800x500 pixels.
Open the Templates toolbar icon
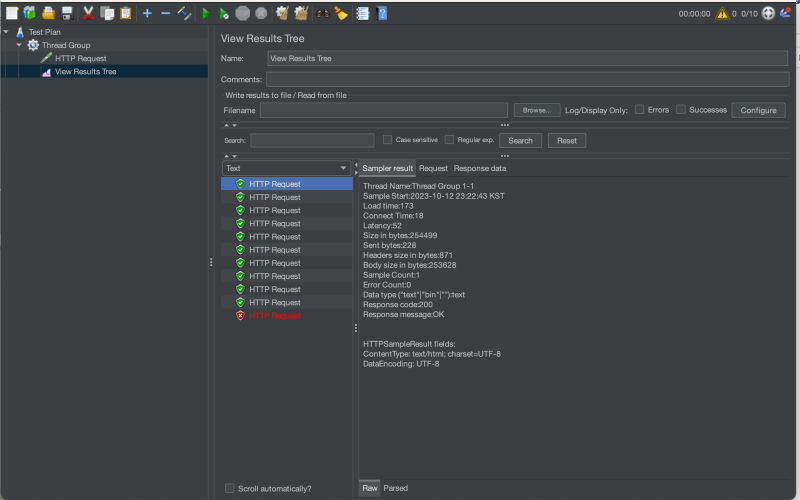30,13
